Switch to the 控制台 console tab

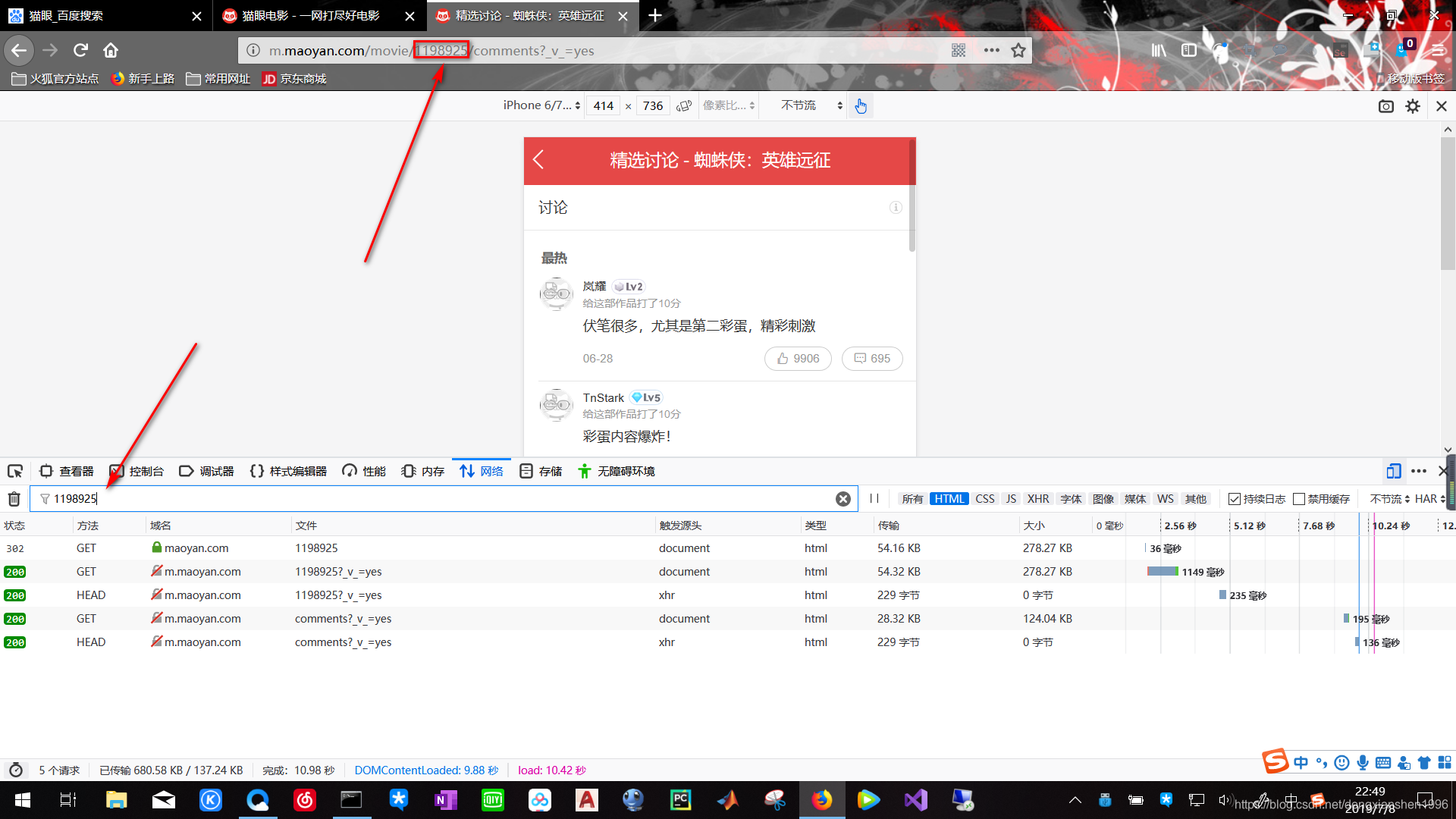click(x=136, y=471)
